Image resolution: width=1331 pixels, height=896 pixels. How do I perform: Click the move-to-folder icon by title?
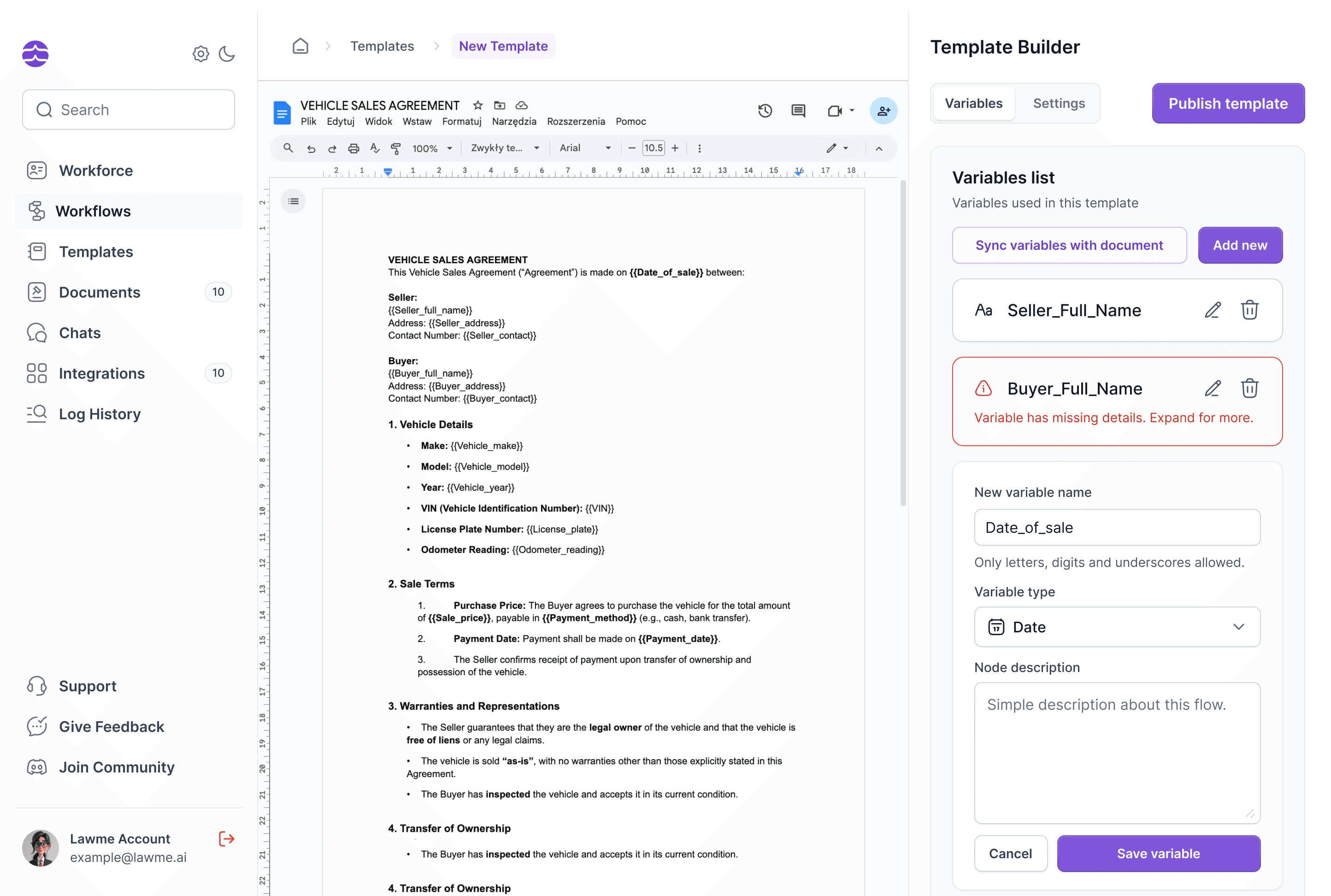[500, 105]
